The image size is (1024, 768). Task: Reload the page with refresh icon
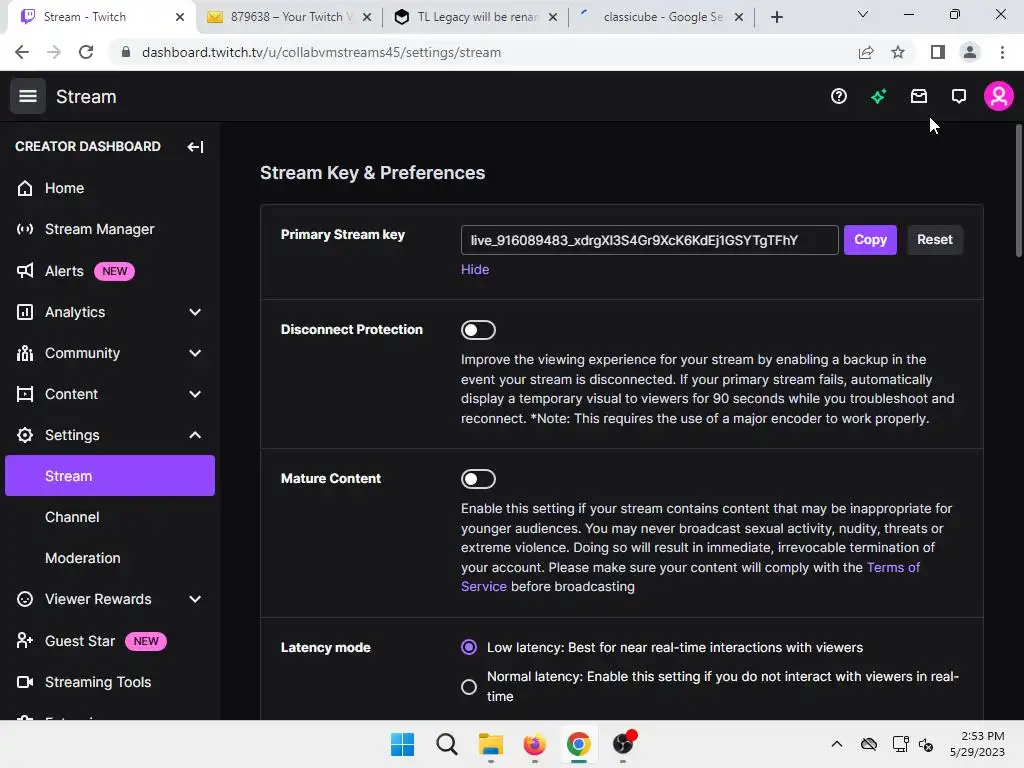click(86, 52)
